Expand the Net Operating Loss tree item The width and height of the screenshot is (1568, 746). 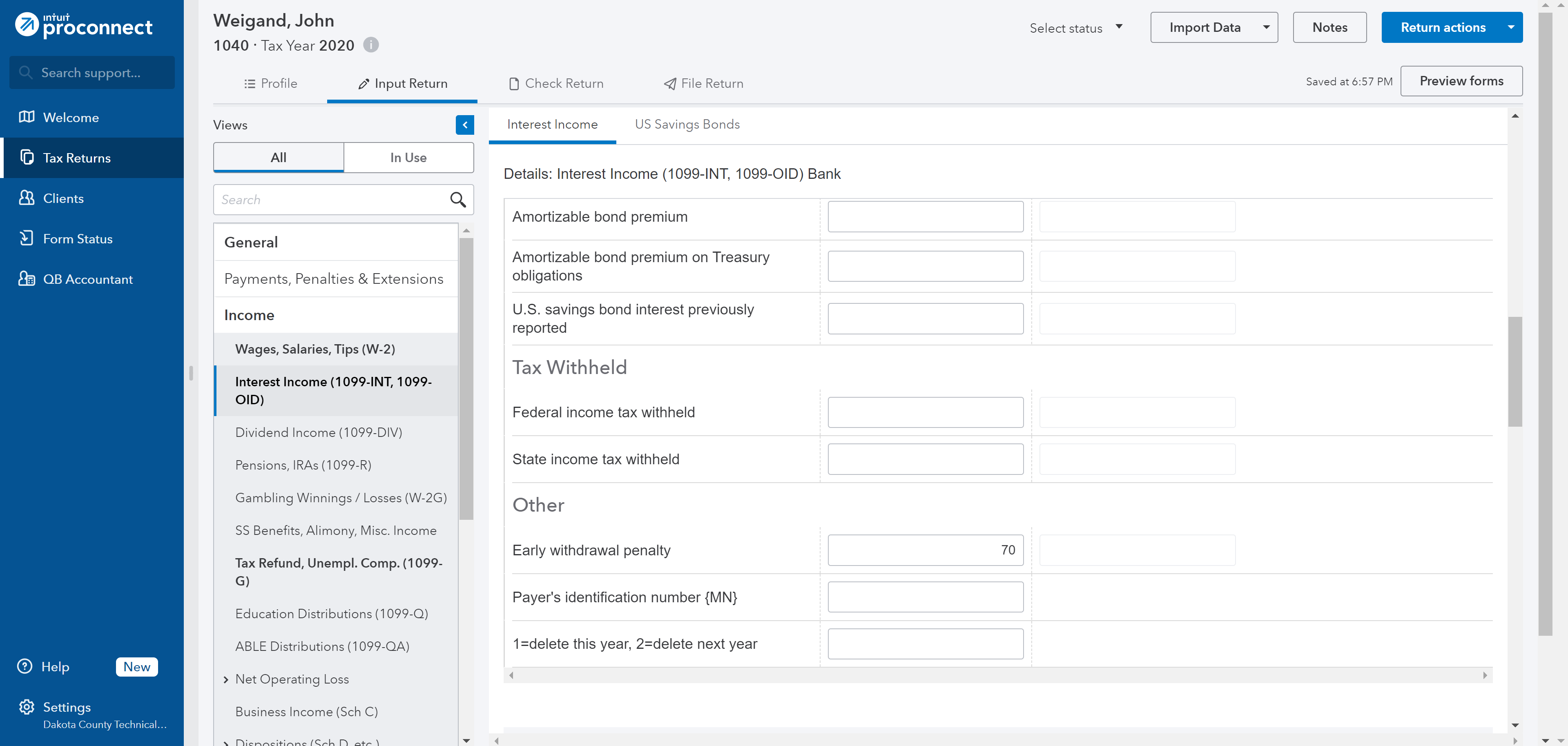226,679
